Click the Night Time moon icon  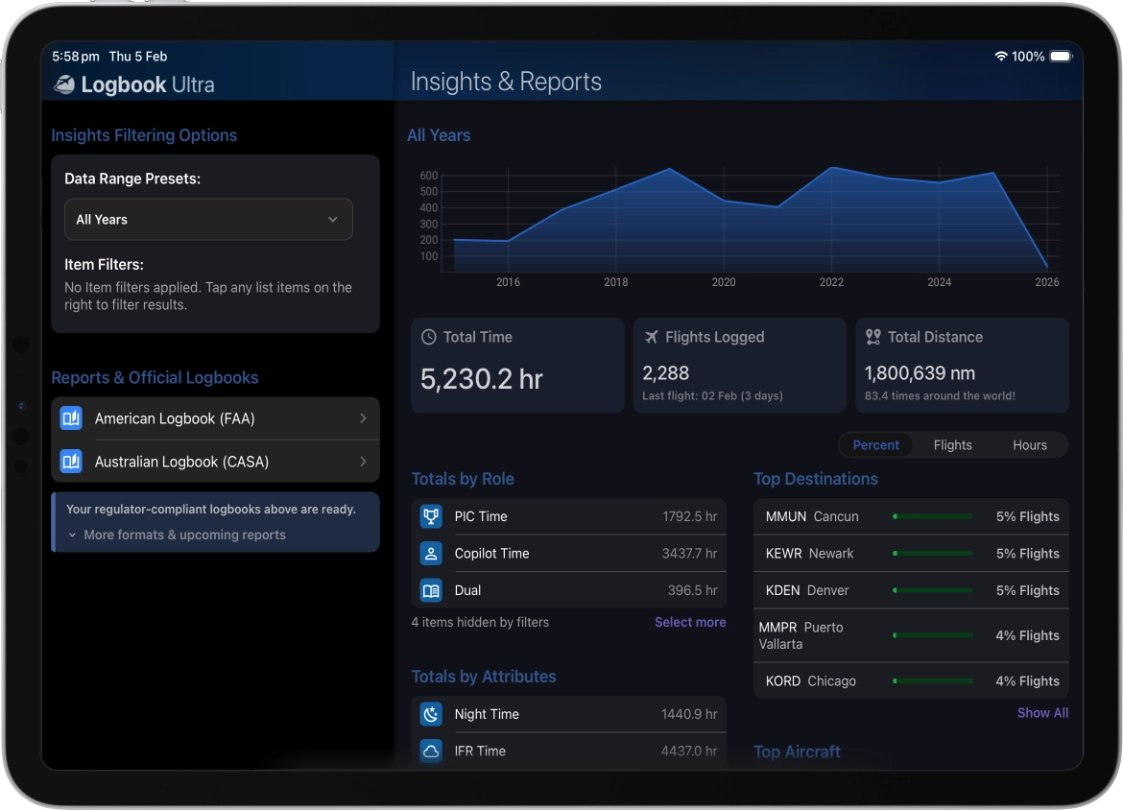[x=431, y=714]
